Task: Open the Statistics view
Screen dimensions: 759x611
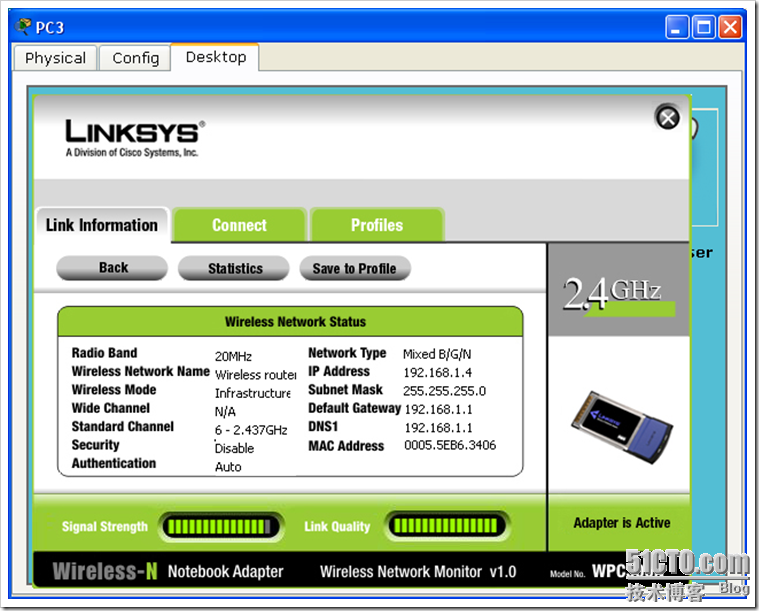Action: point(234,268)
